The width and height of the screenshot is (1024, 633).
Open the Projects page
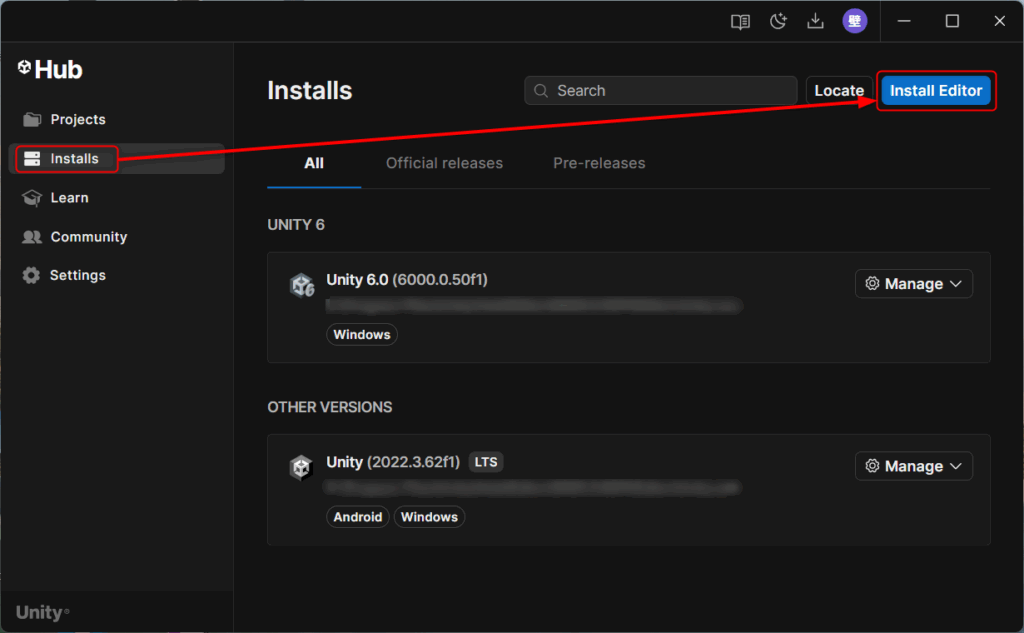pos(117,120)
